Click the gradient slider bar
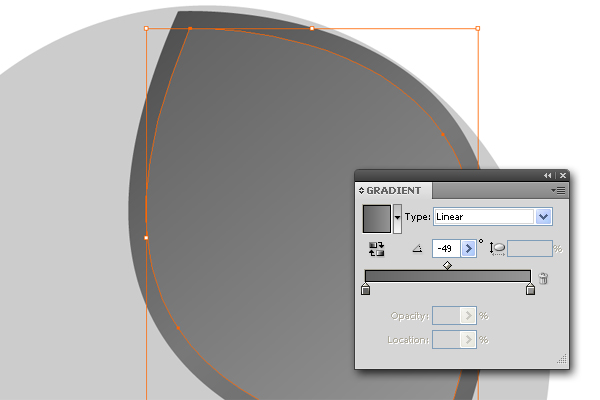 tap(448, 276)
